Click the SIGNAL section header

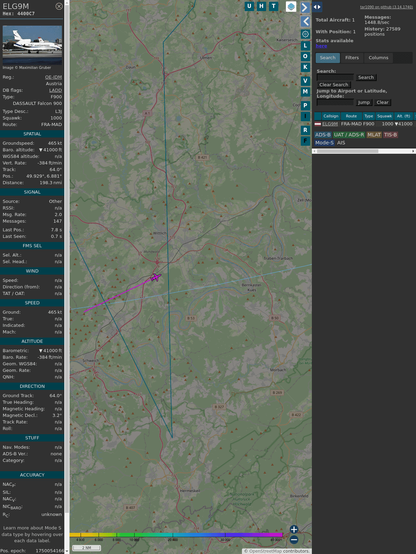click(x=32, y=192)
